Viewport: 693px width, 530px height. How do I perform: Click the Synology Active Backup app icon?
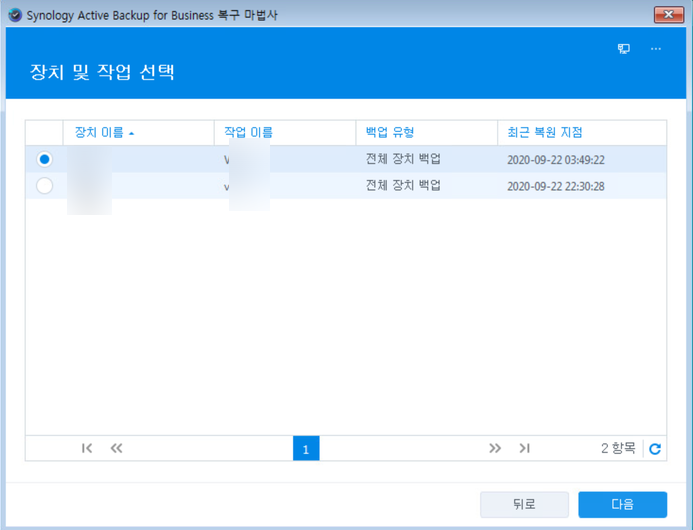[15, 15]
